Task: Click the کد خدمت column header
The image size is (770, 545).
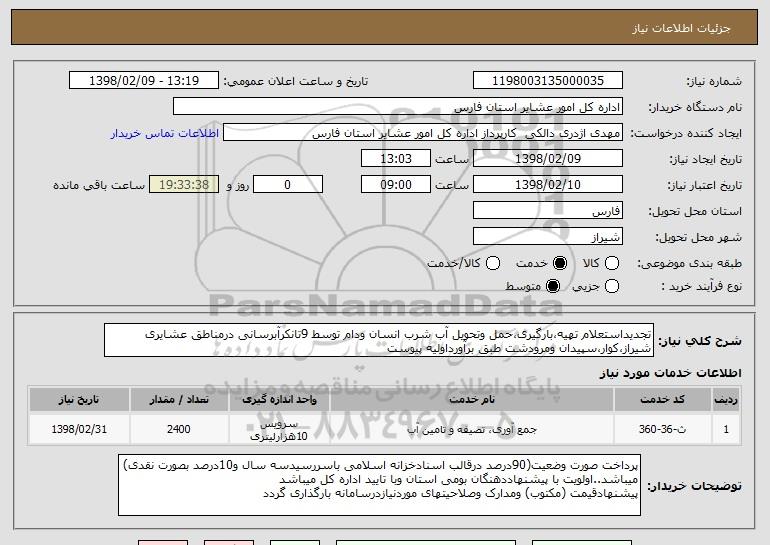Action: coord(662,400)
